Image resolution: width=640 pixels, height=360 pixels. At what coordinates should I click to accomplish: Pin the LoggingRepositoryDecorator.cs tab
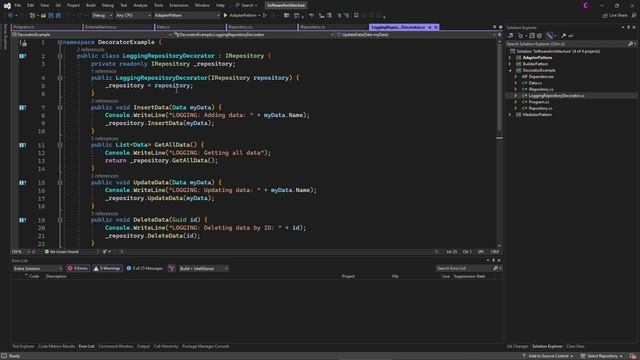coord(430,27)
